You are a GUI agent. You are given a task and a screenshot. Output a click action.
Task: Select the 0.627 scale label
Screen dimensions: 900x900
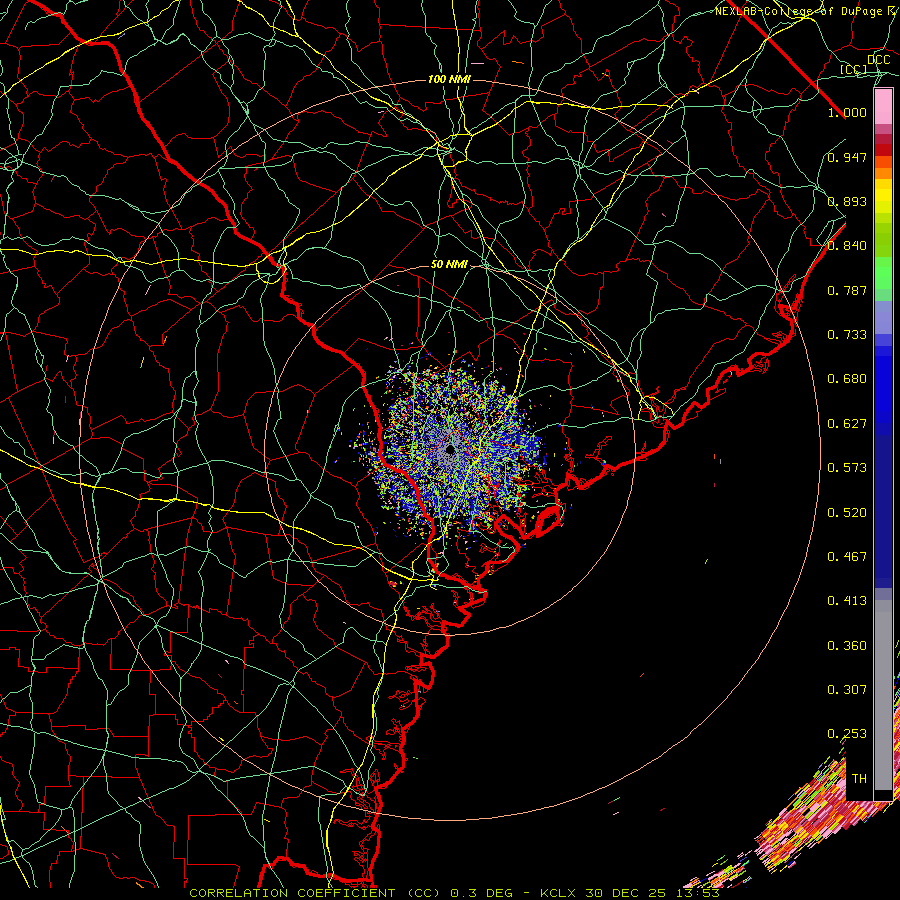847,424
